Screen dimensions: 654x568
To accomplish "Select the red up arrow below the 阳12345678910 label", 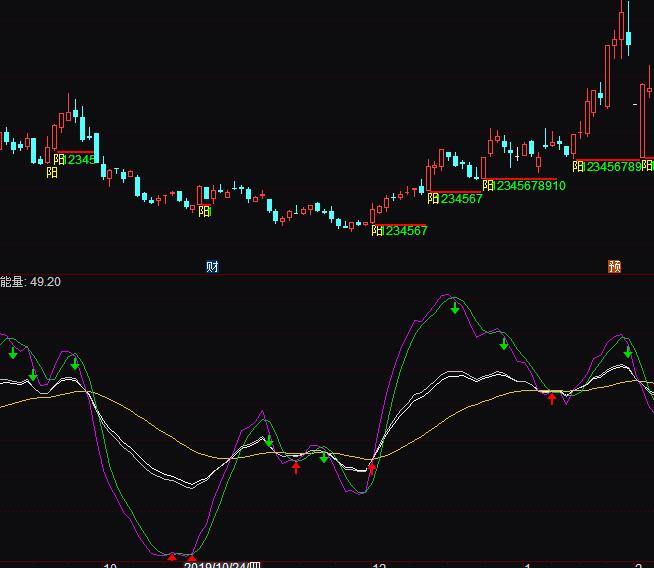I will click(551, 399).
